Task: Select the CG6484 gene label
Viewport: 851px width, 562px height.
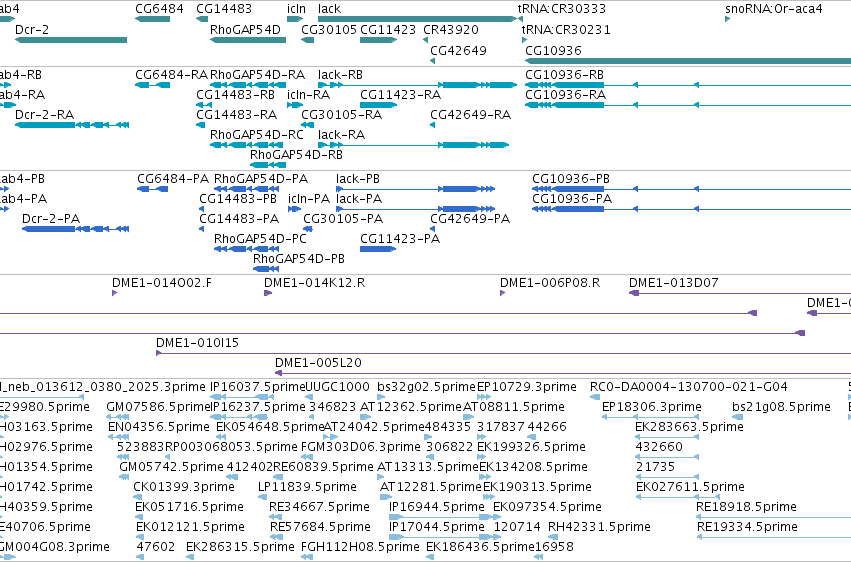Action: [x=160, y=9]
